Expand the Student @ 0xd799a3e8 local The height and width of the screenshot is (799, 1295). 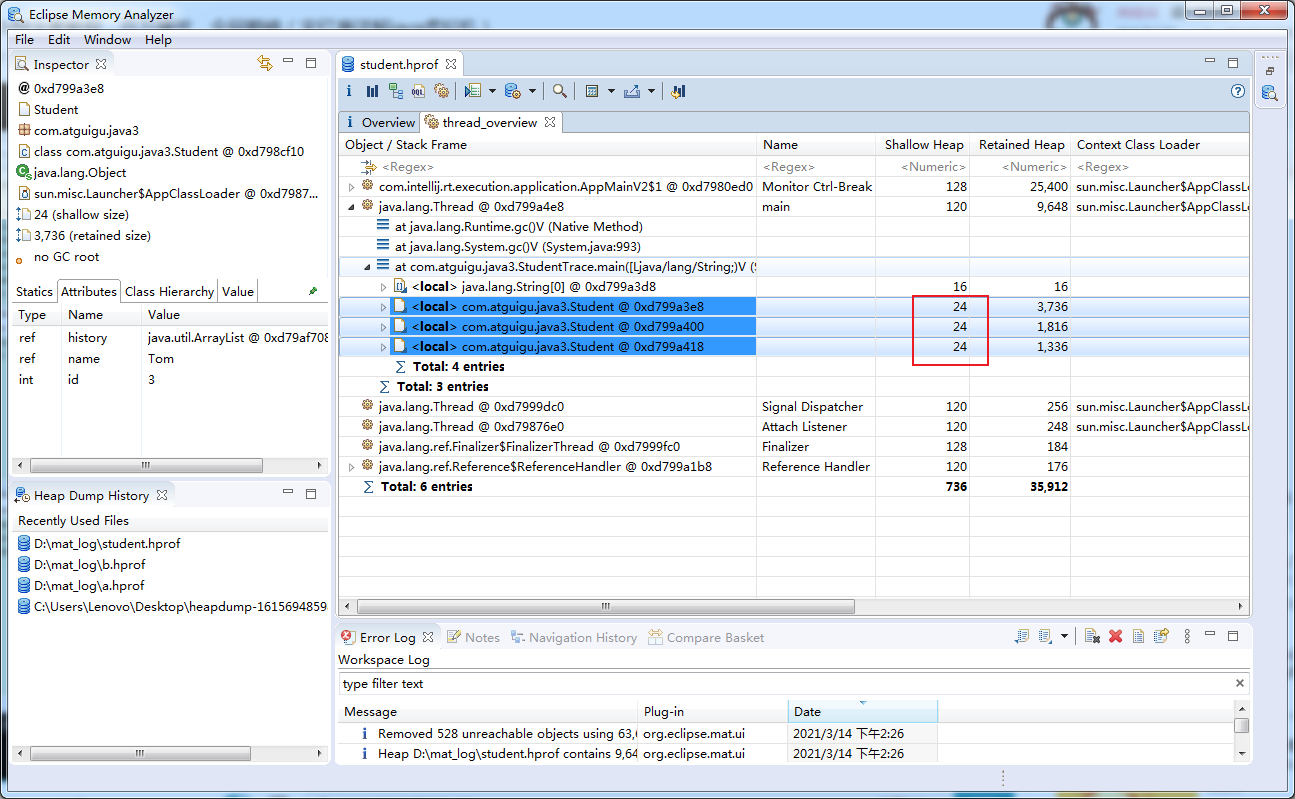383,307
